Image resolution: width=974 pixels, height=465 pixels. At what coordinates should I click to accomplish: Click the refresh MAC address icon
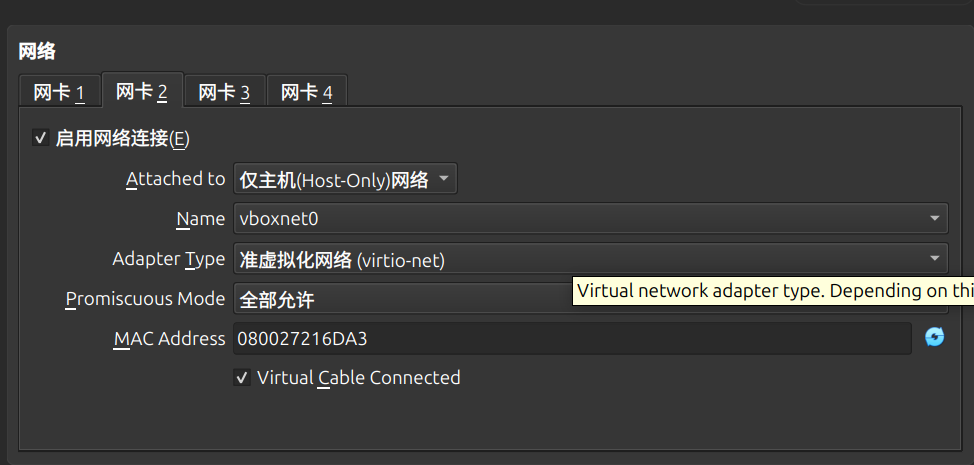coord(934,337)
